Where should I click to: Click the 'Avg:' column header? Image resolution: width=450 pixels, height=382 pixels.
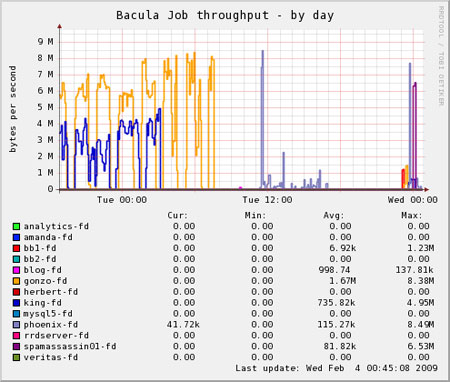coord(334,215)
